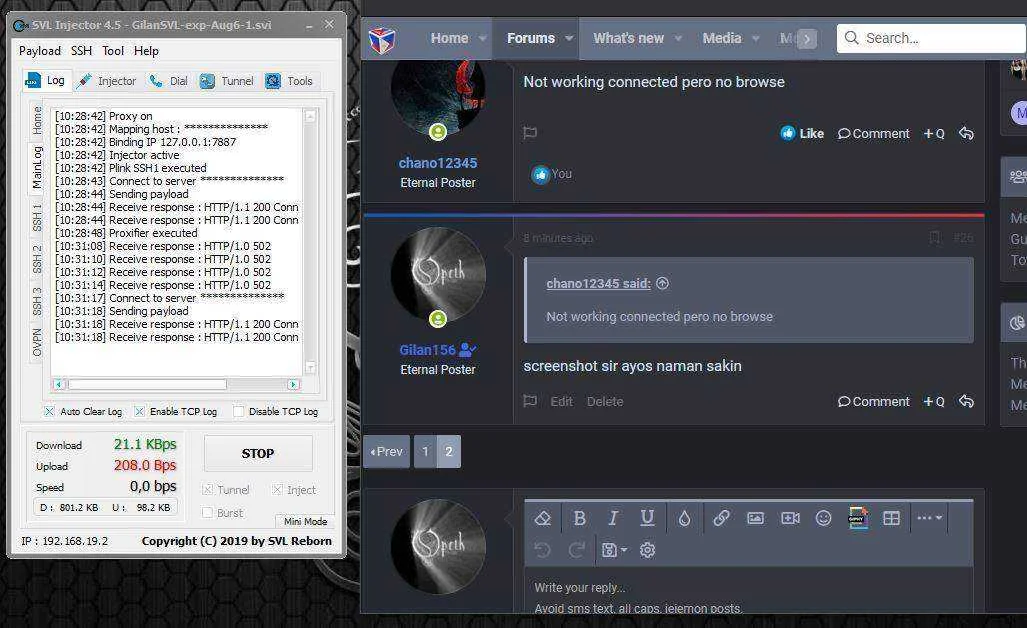Toggle underline formatting in reply editor
The image size is (1027, 628).
[x=647, y=518]
